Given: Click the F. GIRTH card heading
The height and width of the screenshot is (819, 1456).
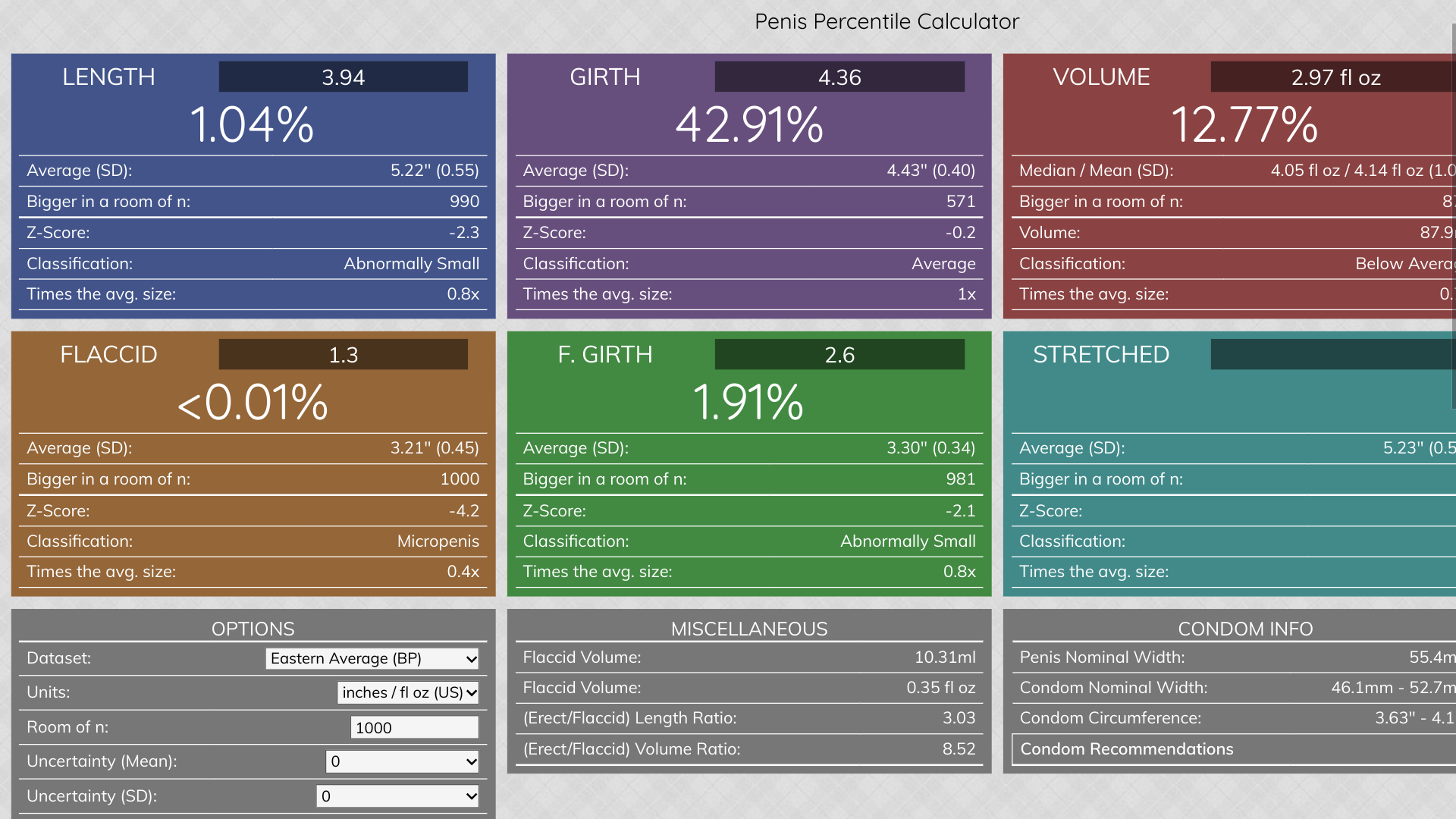Looking at the screenshot, I should coord(605,354).
